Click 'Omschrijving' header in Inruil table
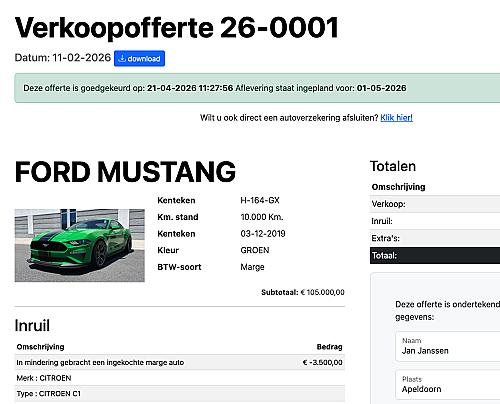This screenshot has width=500, height=404. tap(40, 347)
